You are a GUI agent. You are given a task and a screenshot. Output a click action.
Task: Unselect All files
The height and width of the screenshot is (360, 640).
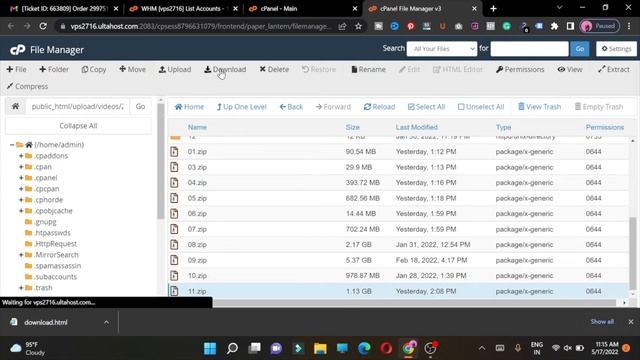pos(481,107)
